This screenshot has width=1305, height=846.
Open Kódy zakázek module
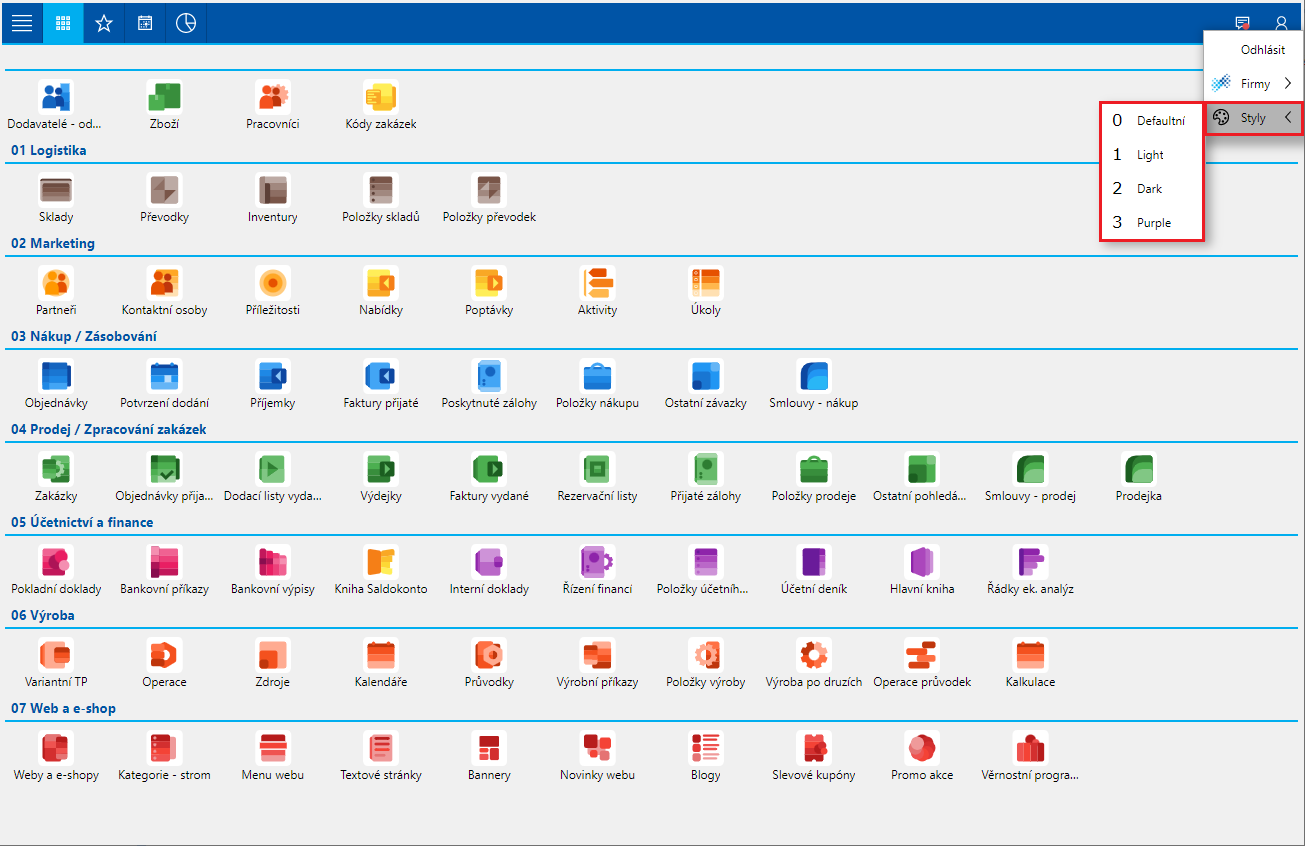[x=381, y=105]
